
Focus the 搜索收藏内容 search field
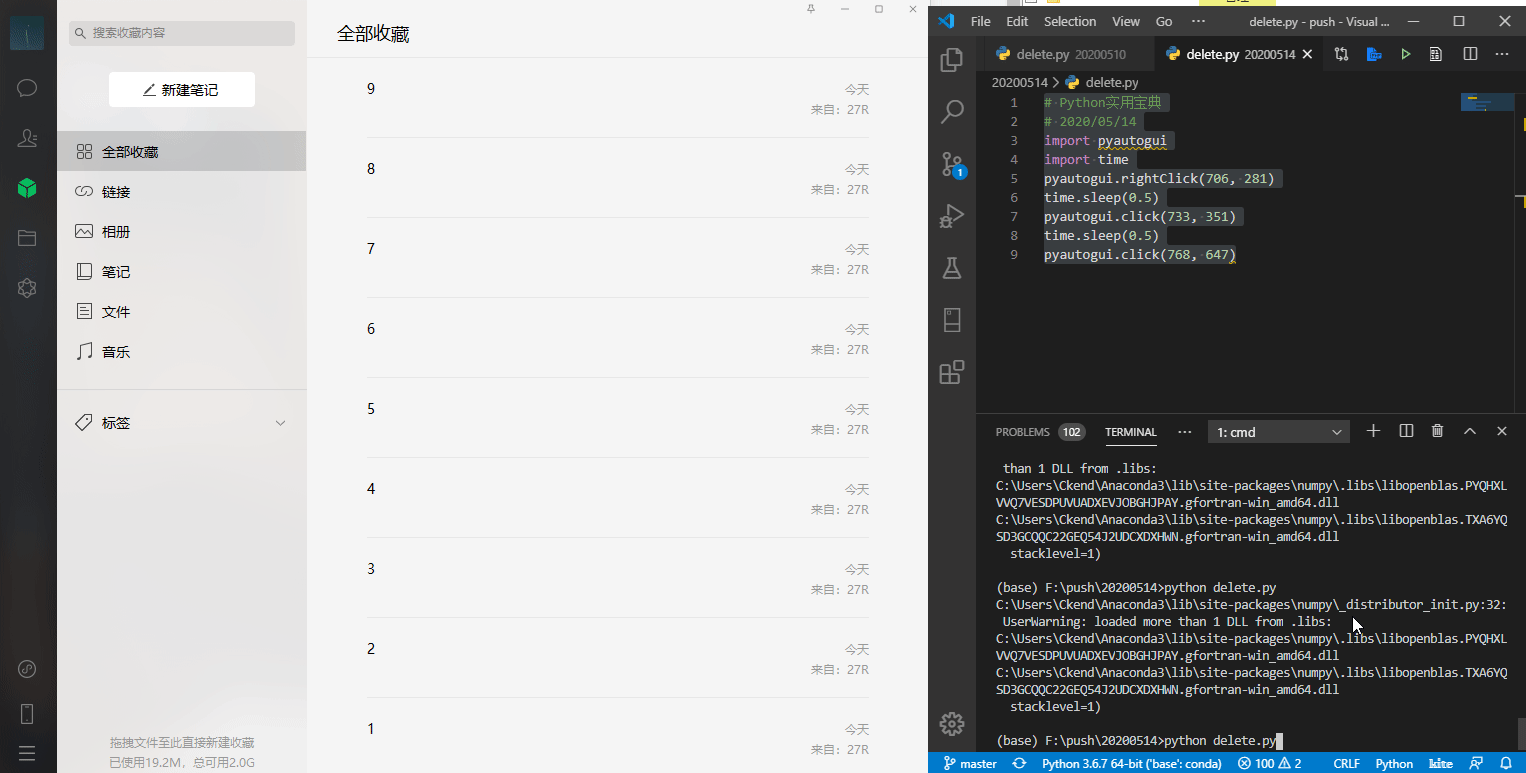[182, 33]
